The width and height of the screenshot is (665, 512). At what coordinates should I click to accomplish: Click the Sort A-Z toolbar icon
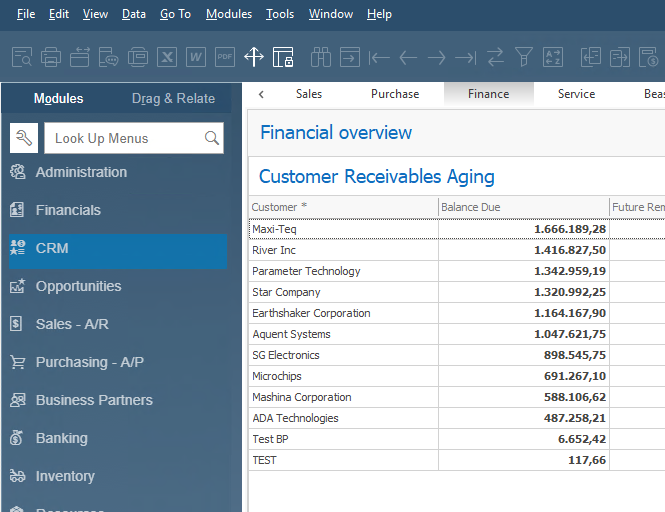pos(553,57)
